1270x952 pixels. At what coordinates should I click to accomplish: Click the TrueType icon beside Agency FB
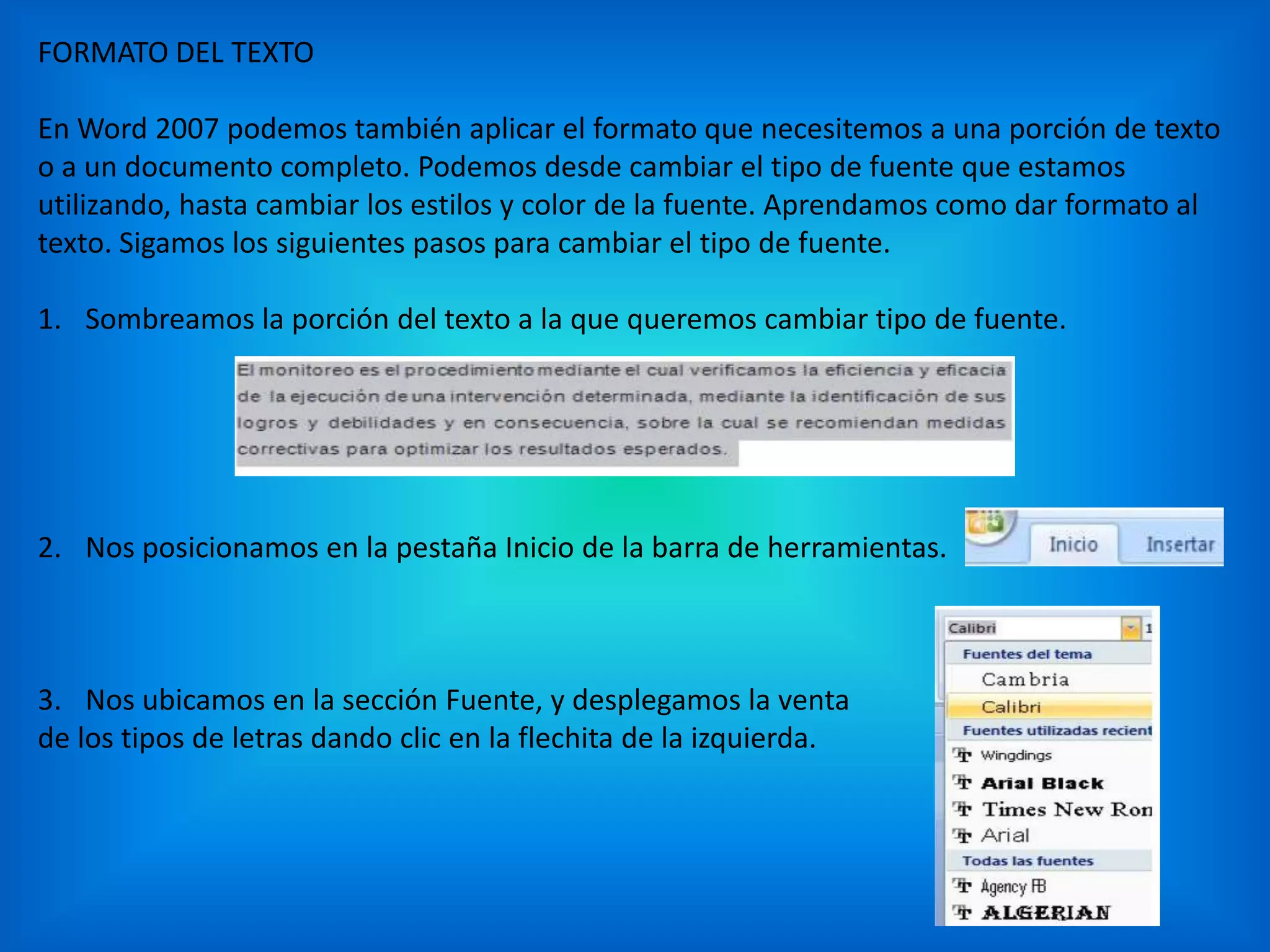tap(962, 886)
